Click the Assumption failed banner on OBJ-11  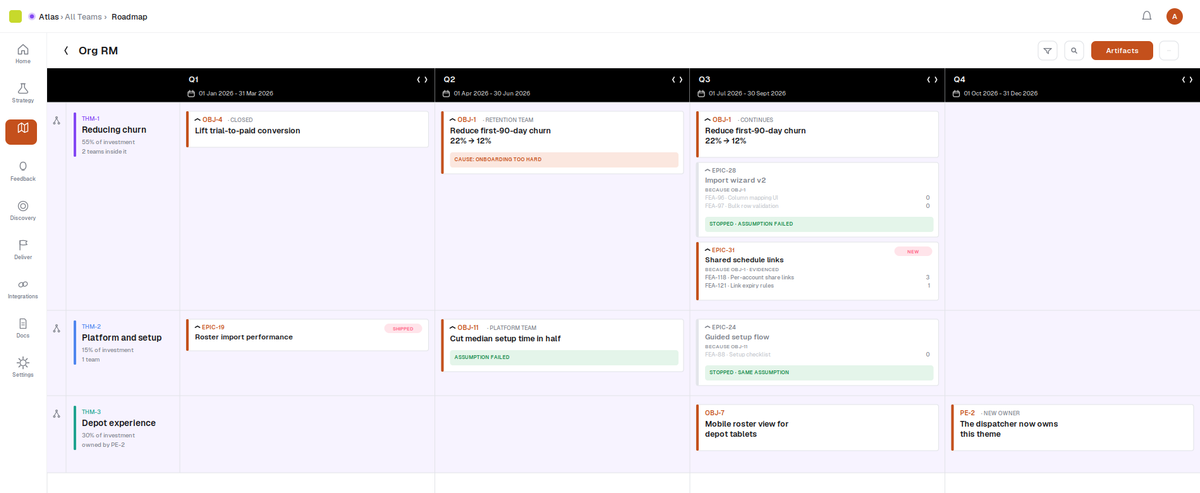pos(564,357)
